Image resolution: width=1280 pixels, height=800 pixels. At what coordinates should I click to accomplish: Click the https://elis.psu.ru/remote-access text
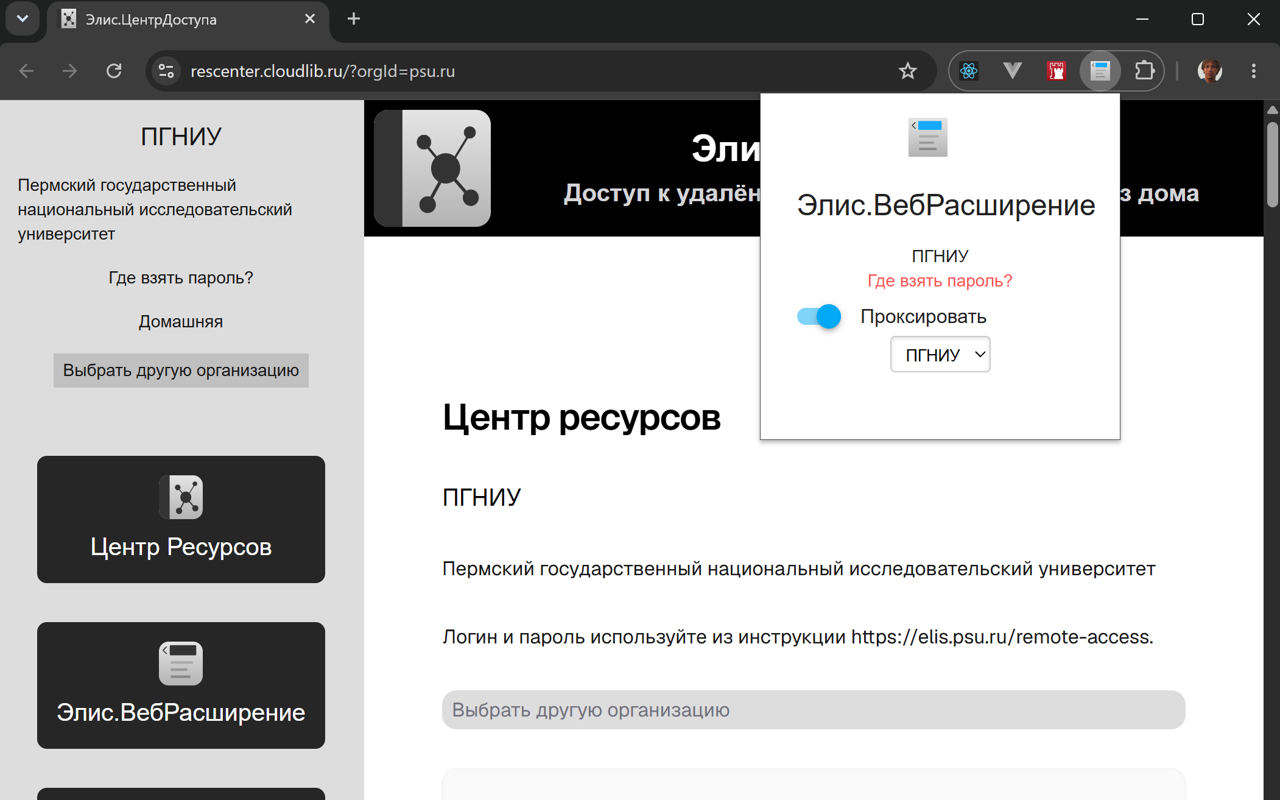1002,637
